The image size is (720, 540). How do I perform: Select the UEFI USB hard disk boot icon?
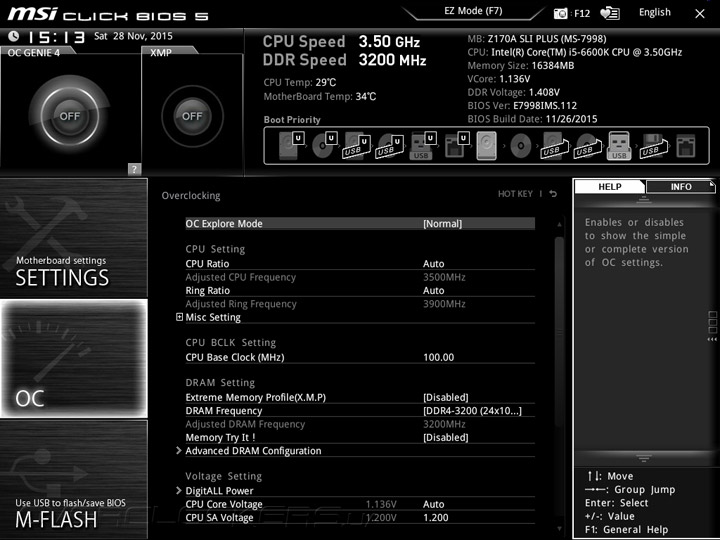tap(357, 146)
